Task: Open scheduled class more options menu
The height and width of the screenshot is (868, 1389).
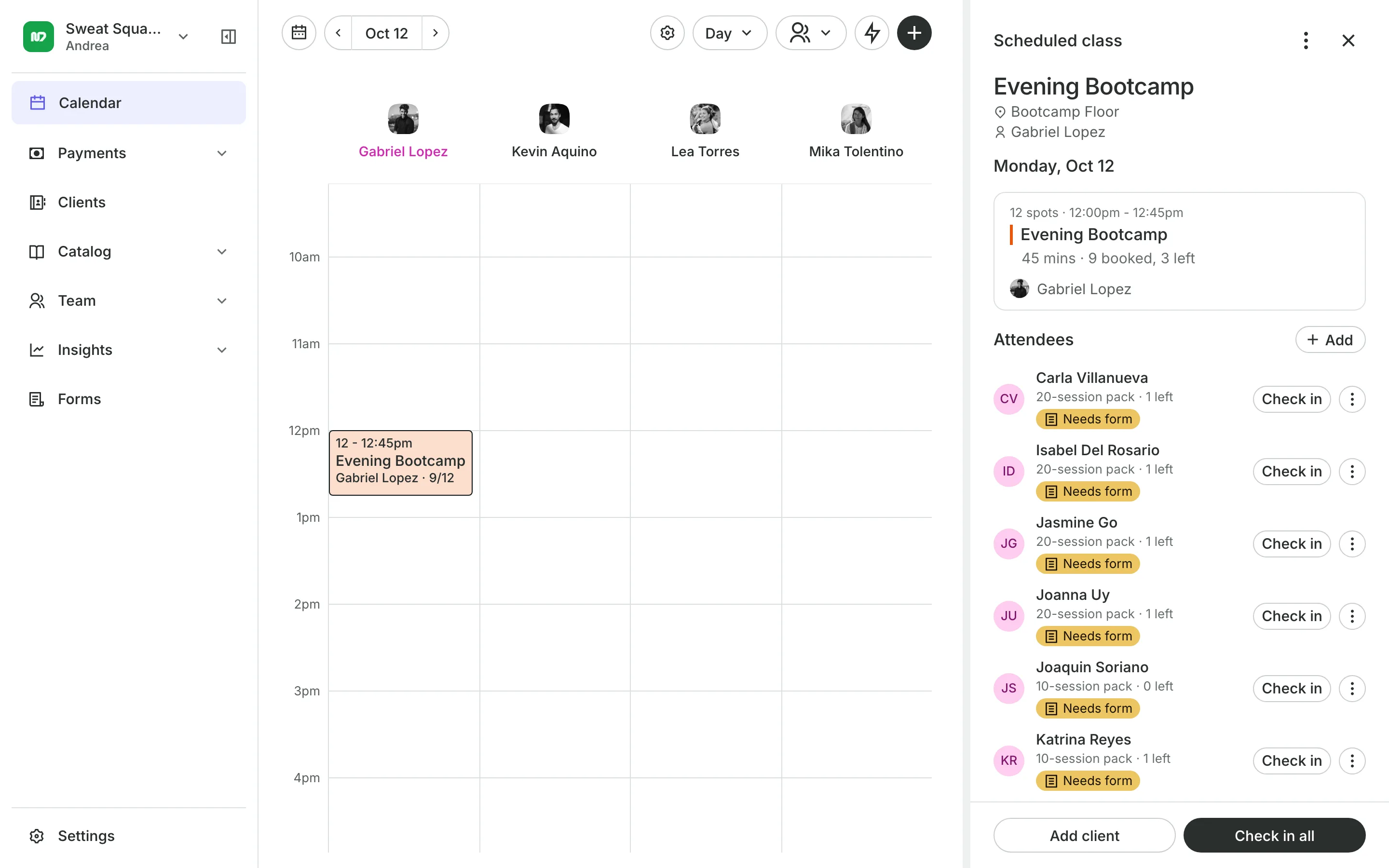Action: [1306, 41]
